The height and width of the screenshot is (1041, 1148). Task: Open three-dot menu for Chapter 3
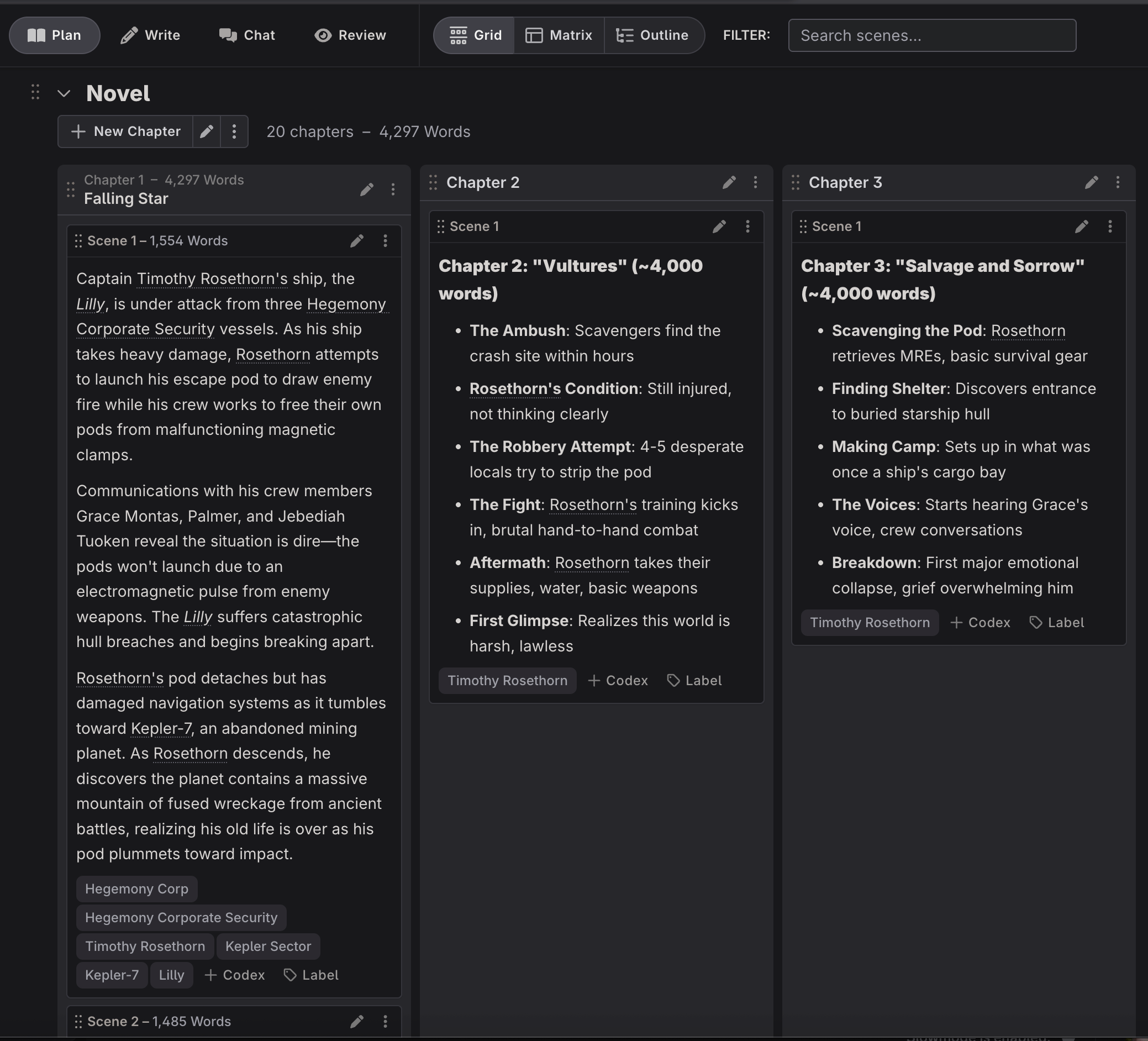click(x=1117, y=182)
